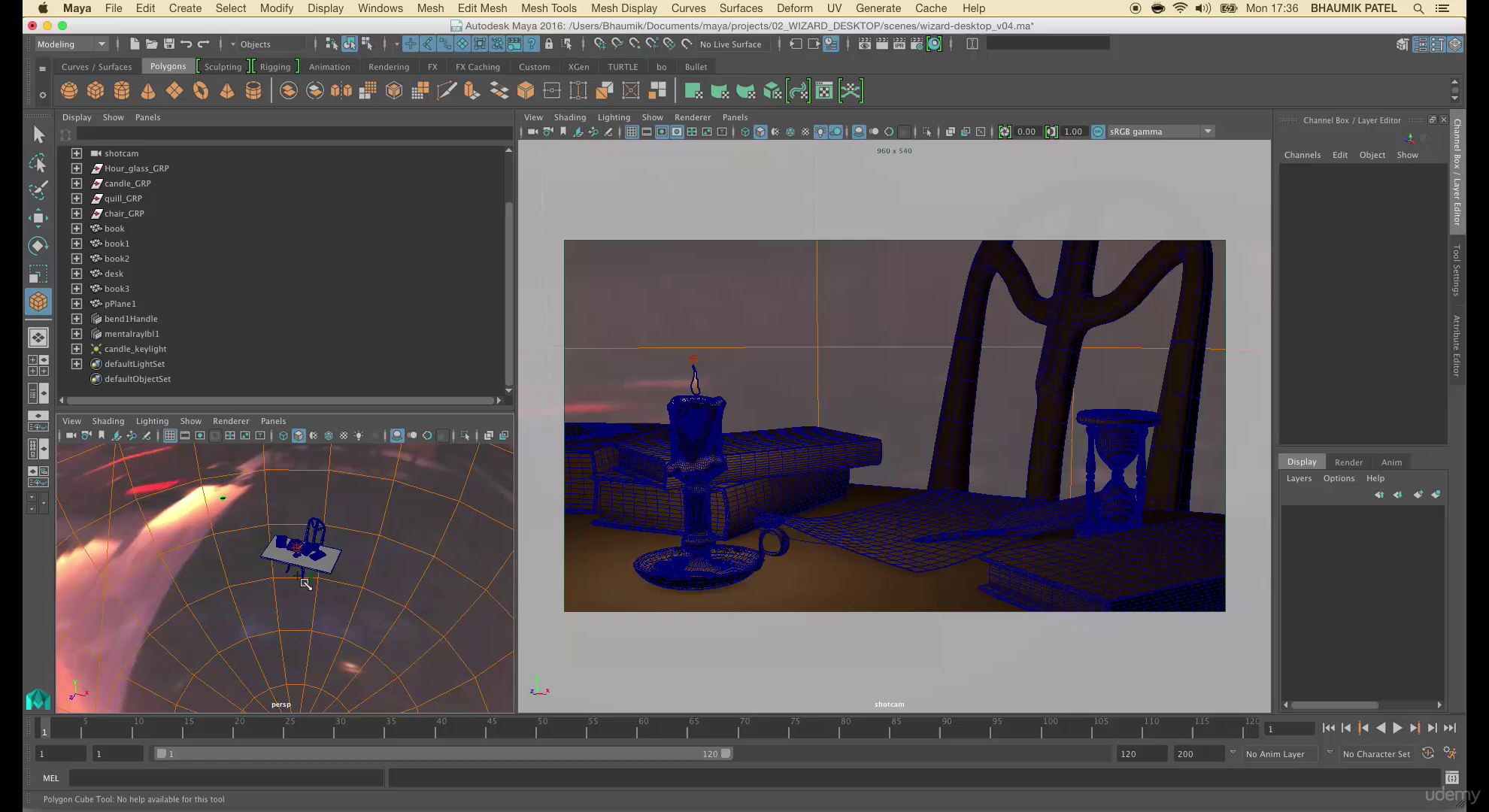Expand the chair_GRP node
The image size is (1489, 812).
click(x=77, y=213)
